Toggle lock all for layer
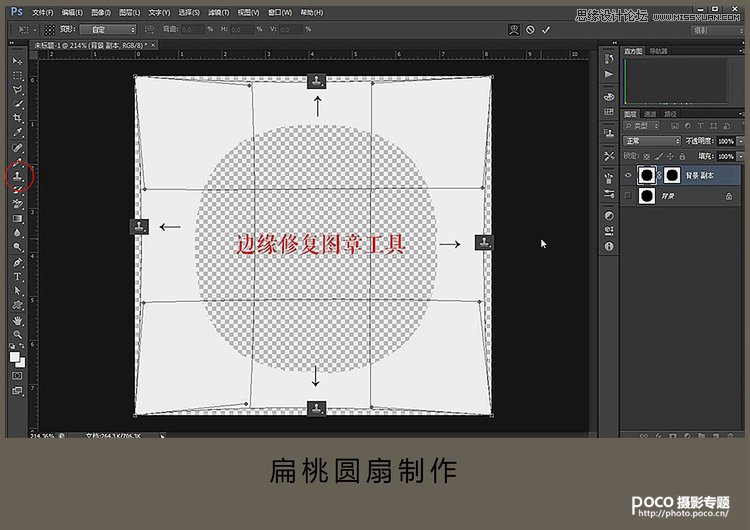The height and width of the screenshot is (530, 750). click(x=682, y=156)
